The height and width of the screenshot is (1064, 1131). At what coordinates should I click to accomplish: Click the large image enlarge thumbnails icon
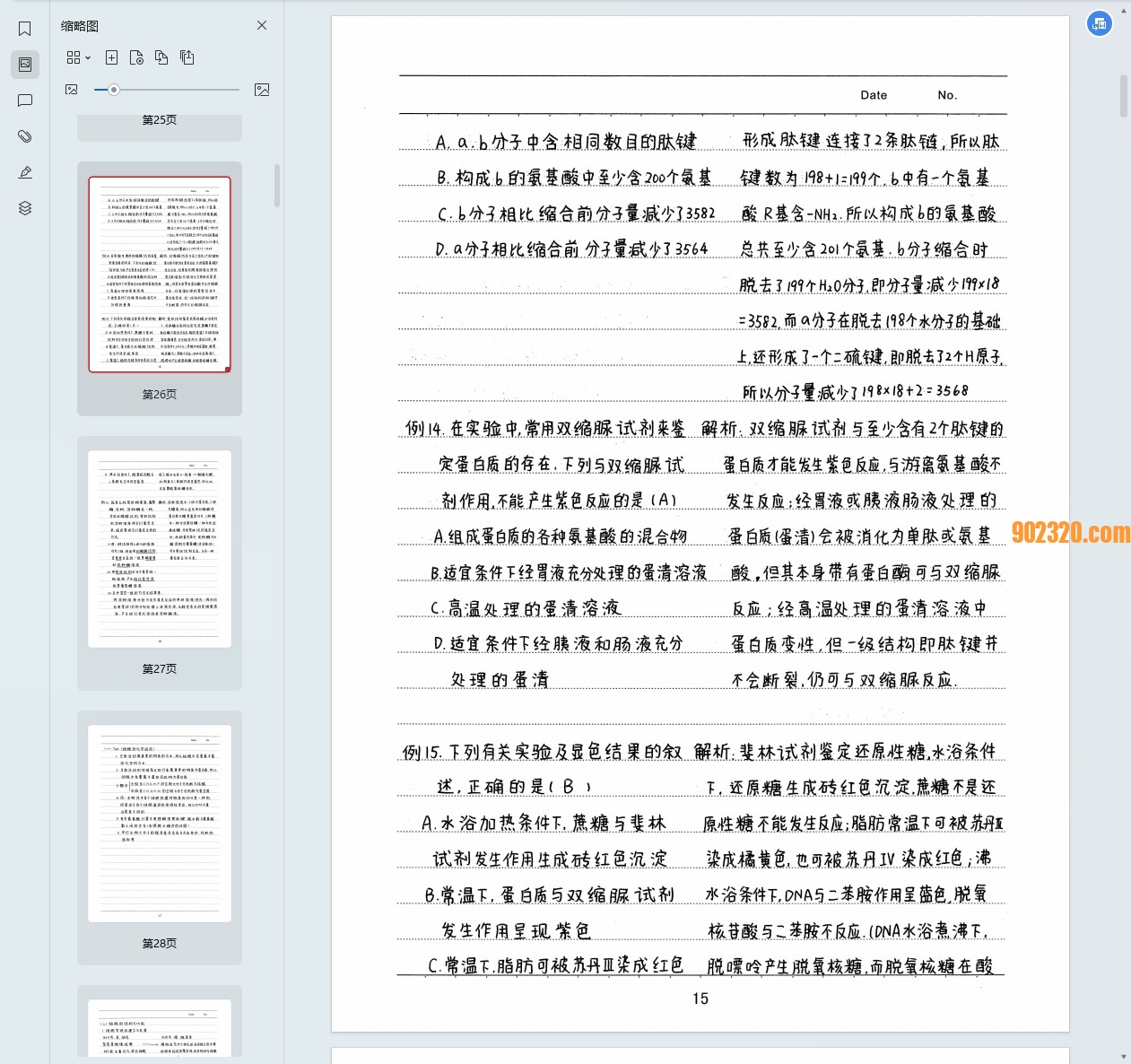(x=262, y=90)
